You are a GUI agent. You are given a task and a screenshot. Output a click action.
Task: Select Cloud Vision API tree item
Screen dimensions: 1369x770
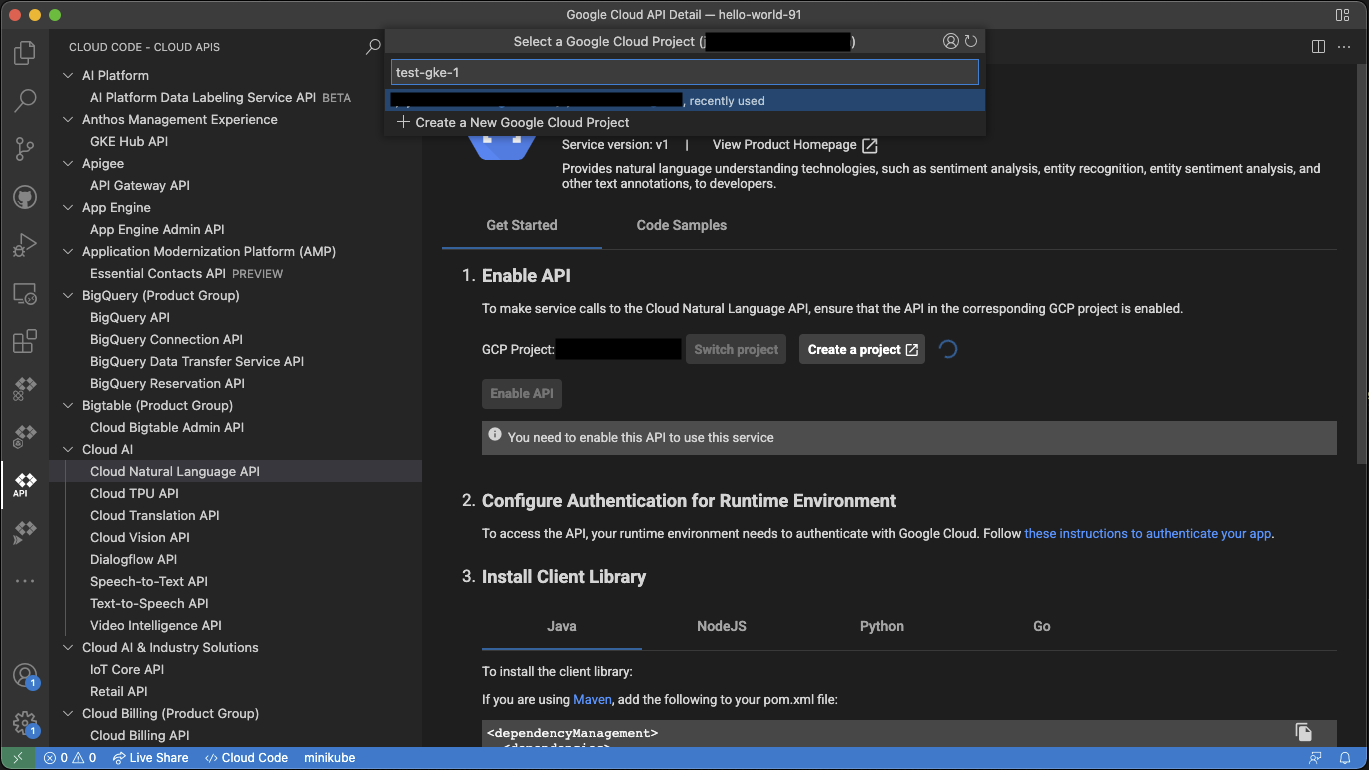[236, 537]
